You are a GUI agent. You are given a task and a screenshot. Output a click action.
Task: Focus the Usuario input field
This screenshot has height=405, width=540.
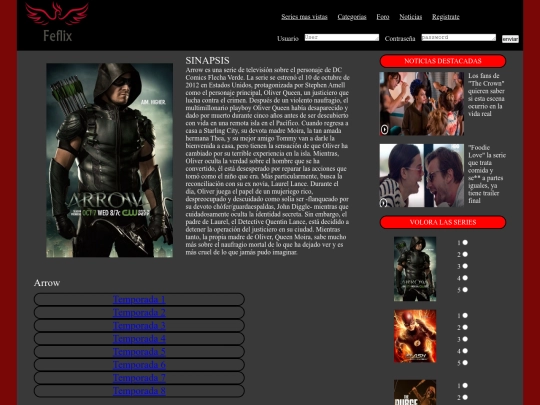[342, 38]
